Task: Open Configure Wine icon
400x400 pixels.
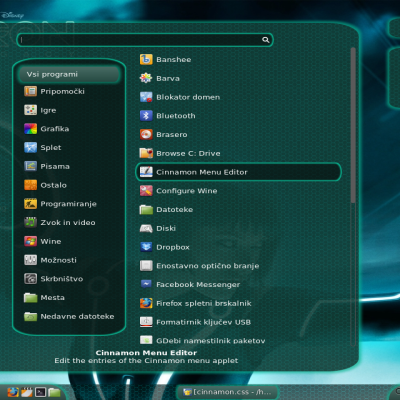Action: [146, 191]
